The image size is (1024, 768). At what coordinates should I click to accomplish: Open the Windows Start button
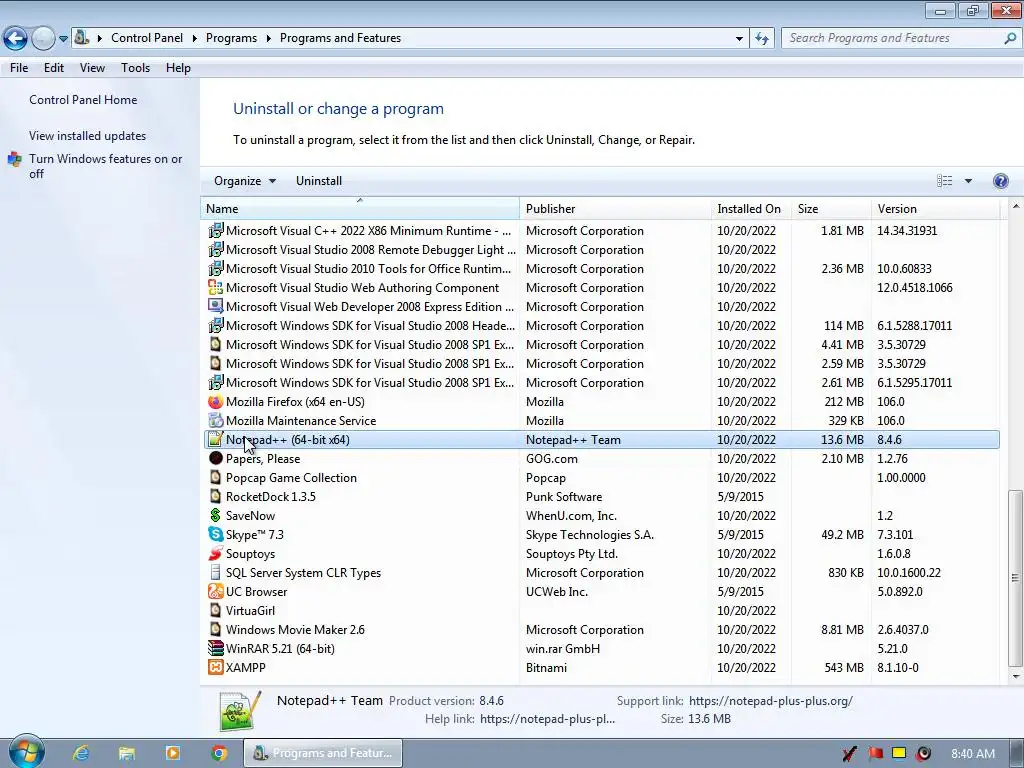tap(27, 752)
